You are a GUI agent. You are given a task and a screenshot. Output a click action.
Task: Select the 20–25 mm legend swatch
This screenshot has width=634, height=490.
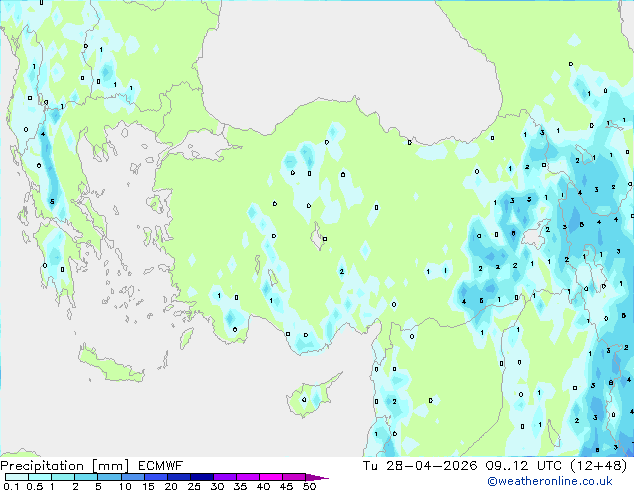pyautogui.click(x=178, y=477)
